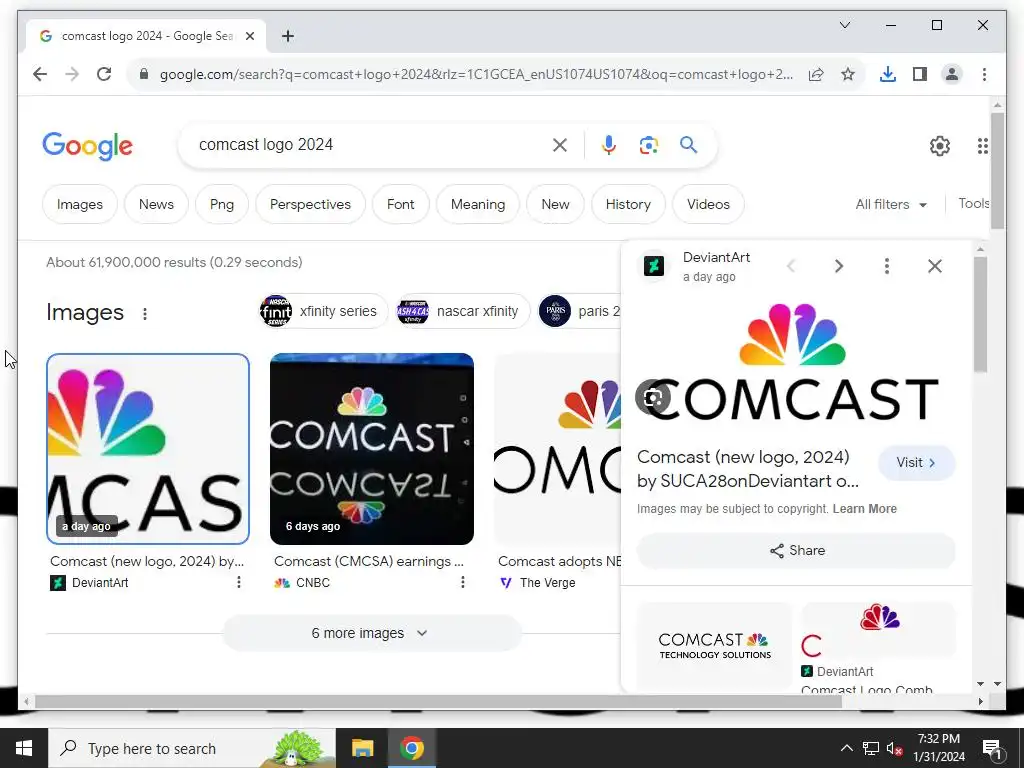Bookmark this page with the star icon
This screenshot has width=1024, height=768.
[848, 74]
